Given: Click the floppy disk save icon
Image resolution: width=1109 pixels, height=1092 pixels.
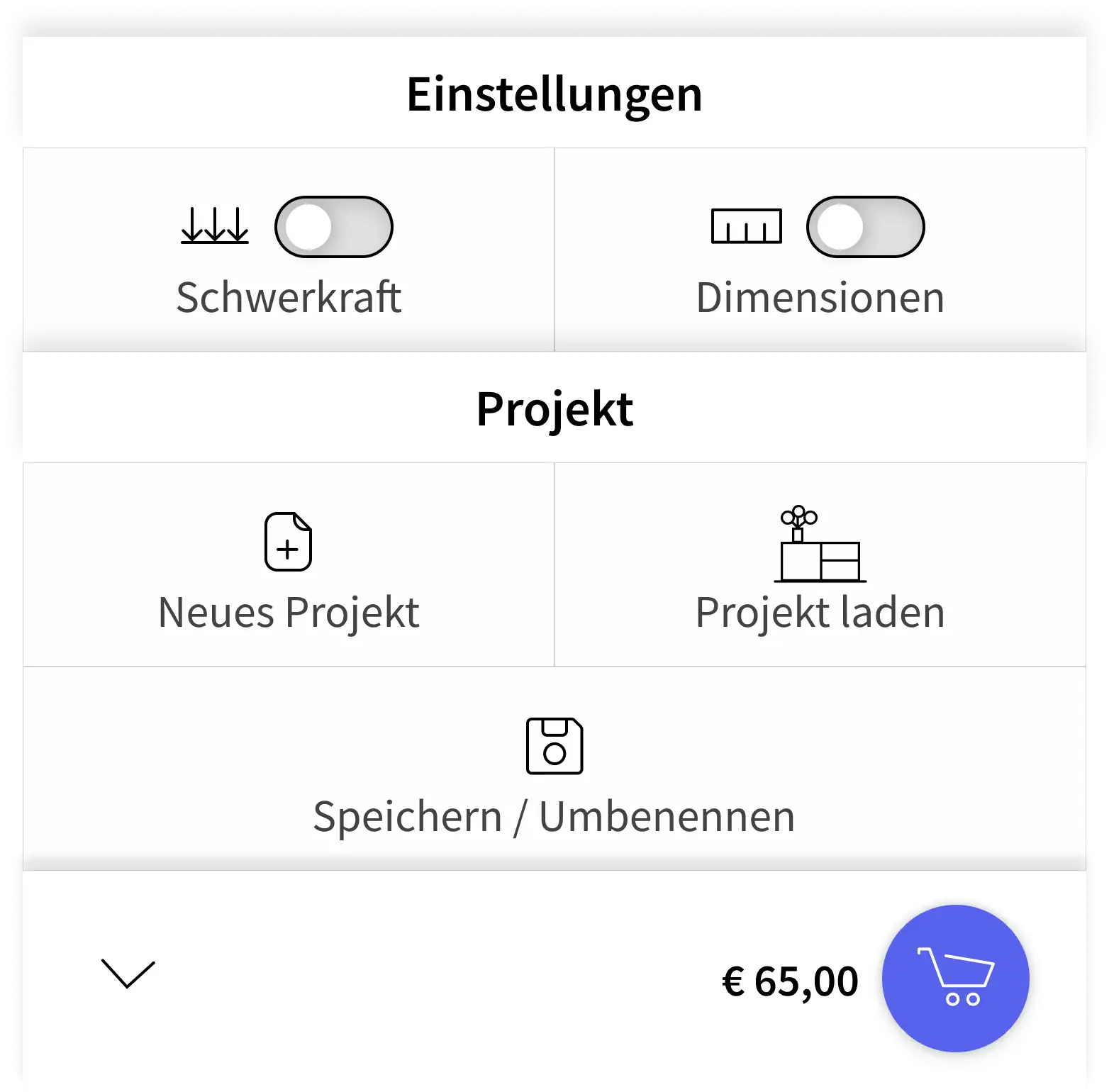Looking at the screenshot, I should click(554, 746).
